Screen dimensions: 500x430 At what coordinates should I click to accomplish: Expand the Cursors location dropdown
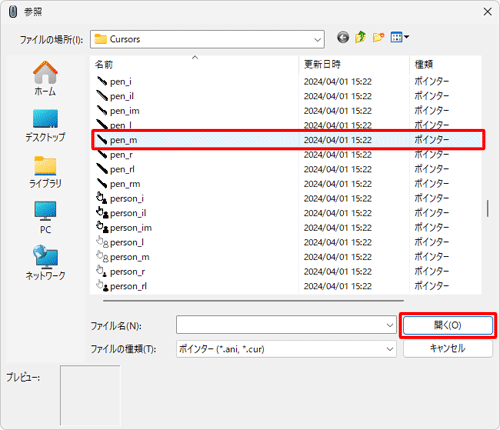[x=317, y=40]
